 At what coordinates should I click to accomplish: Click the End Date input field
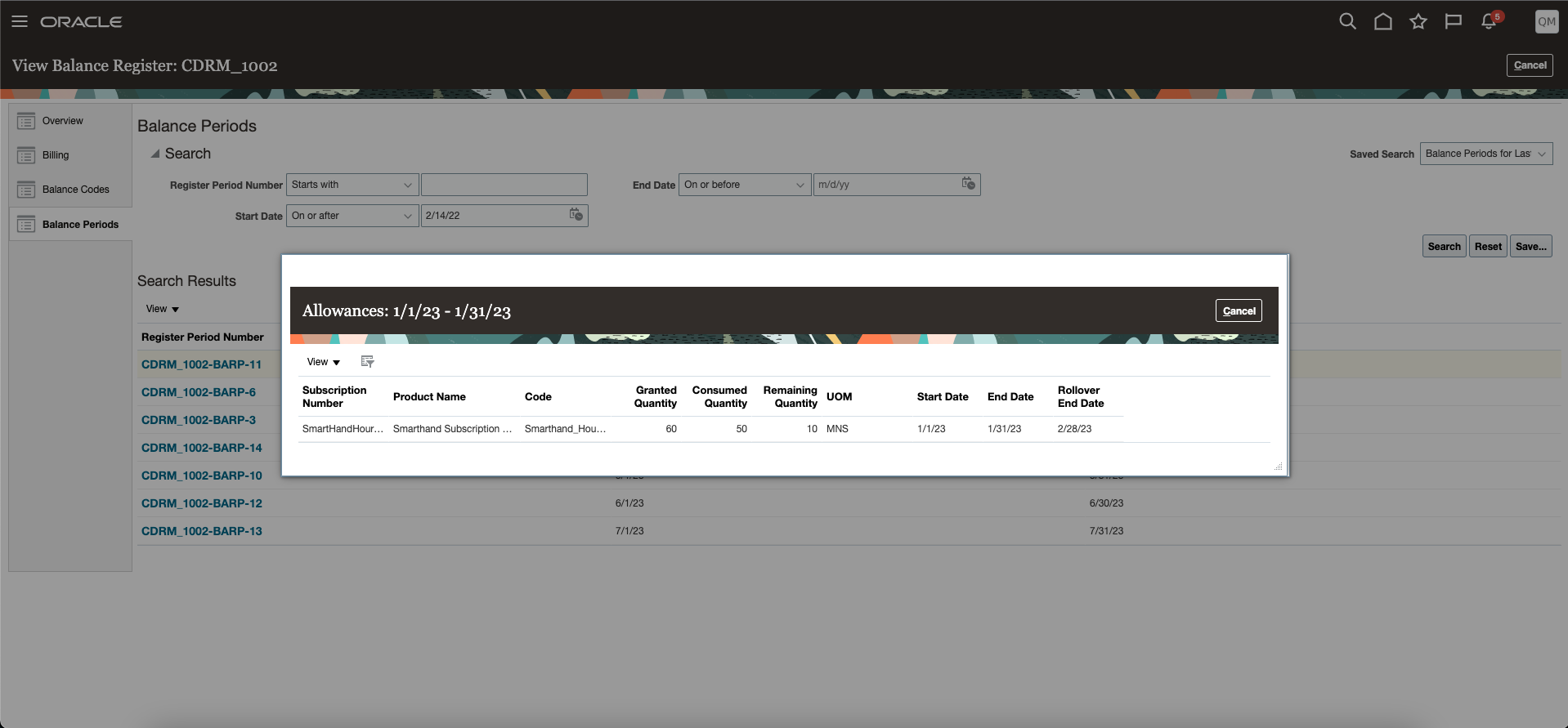887,185
